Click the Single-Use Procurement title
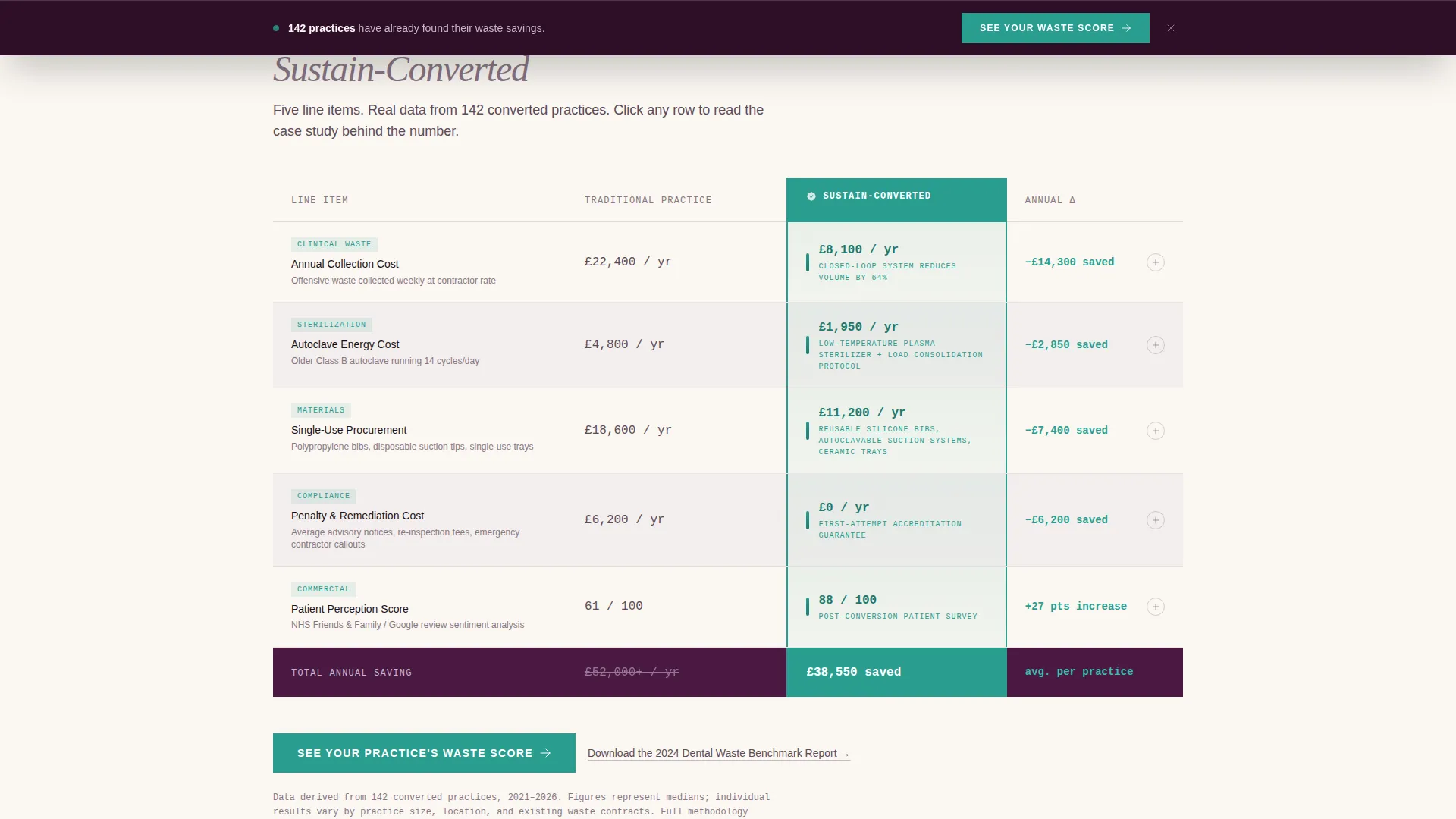The image size is (1456, 819). click(349, 430)
